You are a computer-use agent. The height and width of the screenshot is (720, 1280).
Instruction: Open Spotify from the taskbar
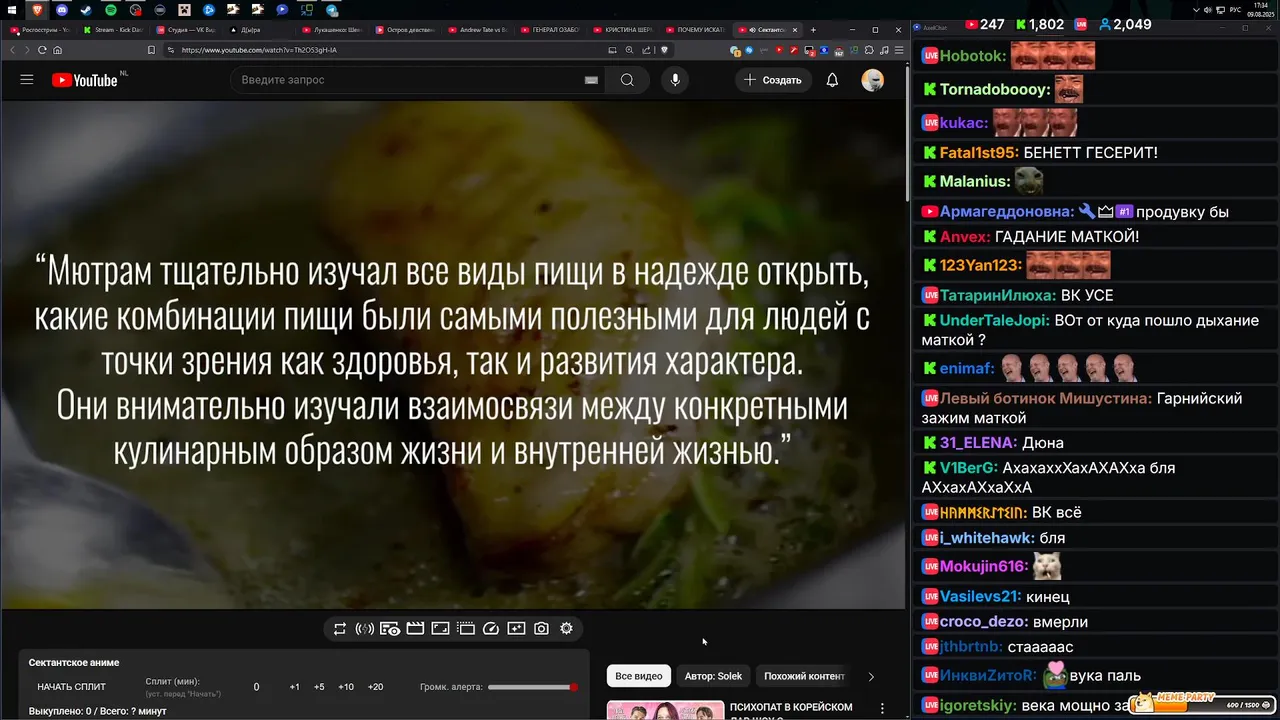click(x=111, y=9)
